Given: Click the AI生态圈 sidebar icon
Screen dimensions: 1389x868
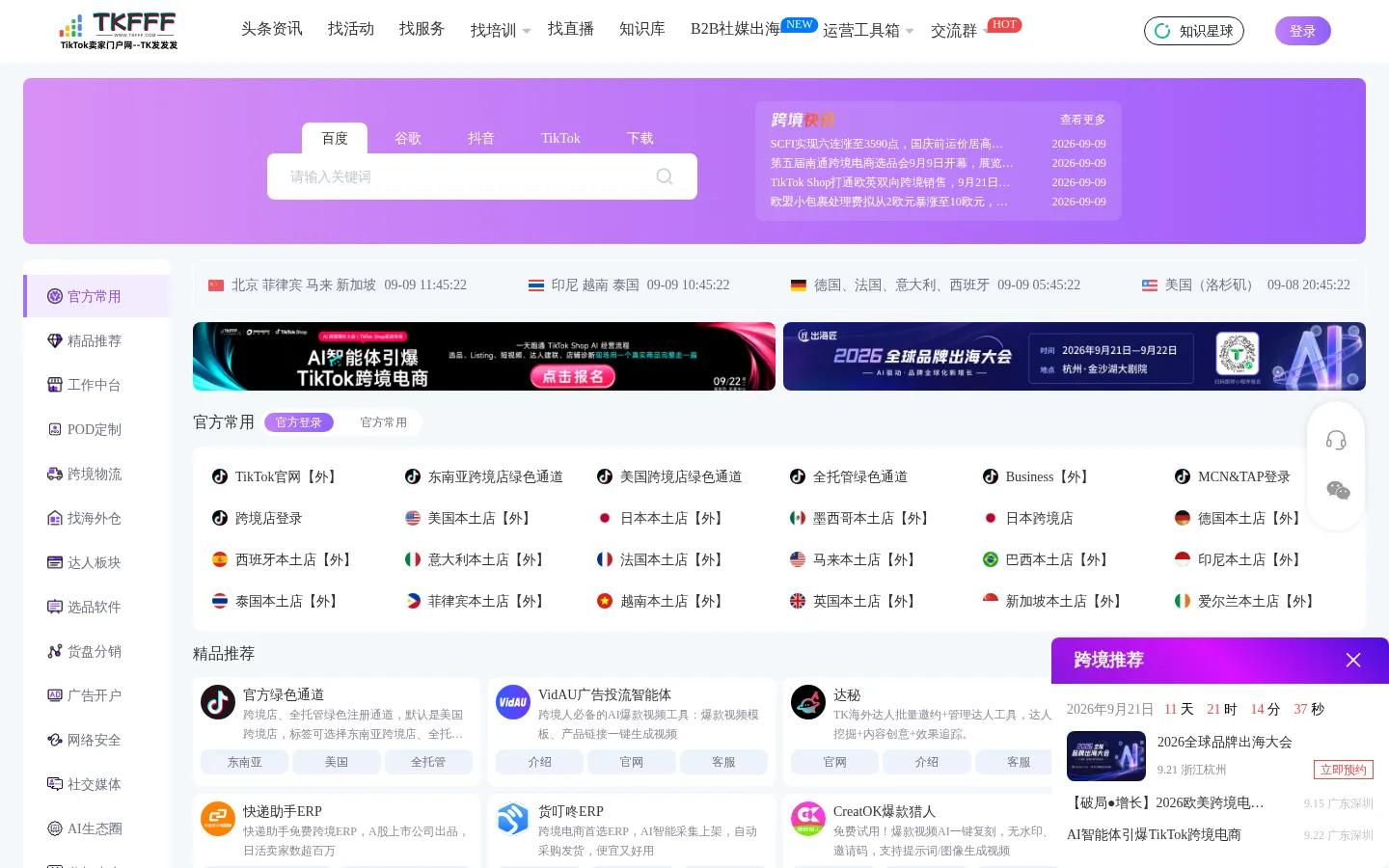Looking at the screenshot, I should (55, 828).
